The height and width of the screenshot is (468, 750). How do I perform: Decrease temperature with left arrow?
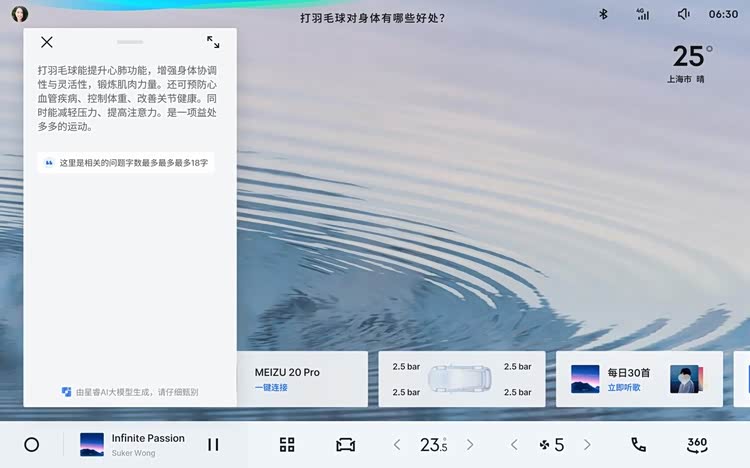(397, 445)
